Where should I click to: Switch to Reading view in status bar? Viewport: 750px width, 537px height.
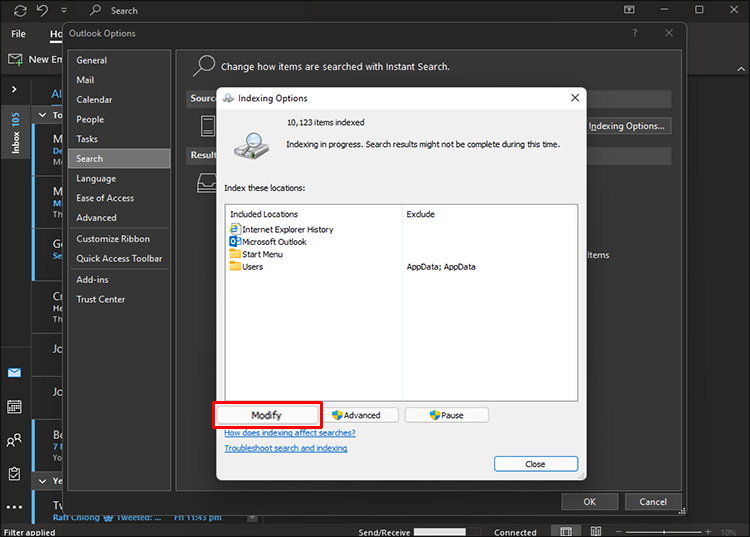point(596,531)
